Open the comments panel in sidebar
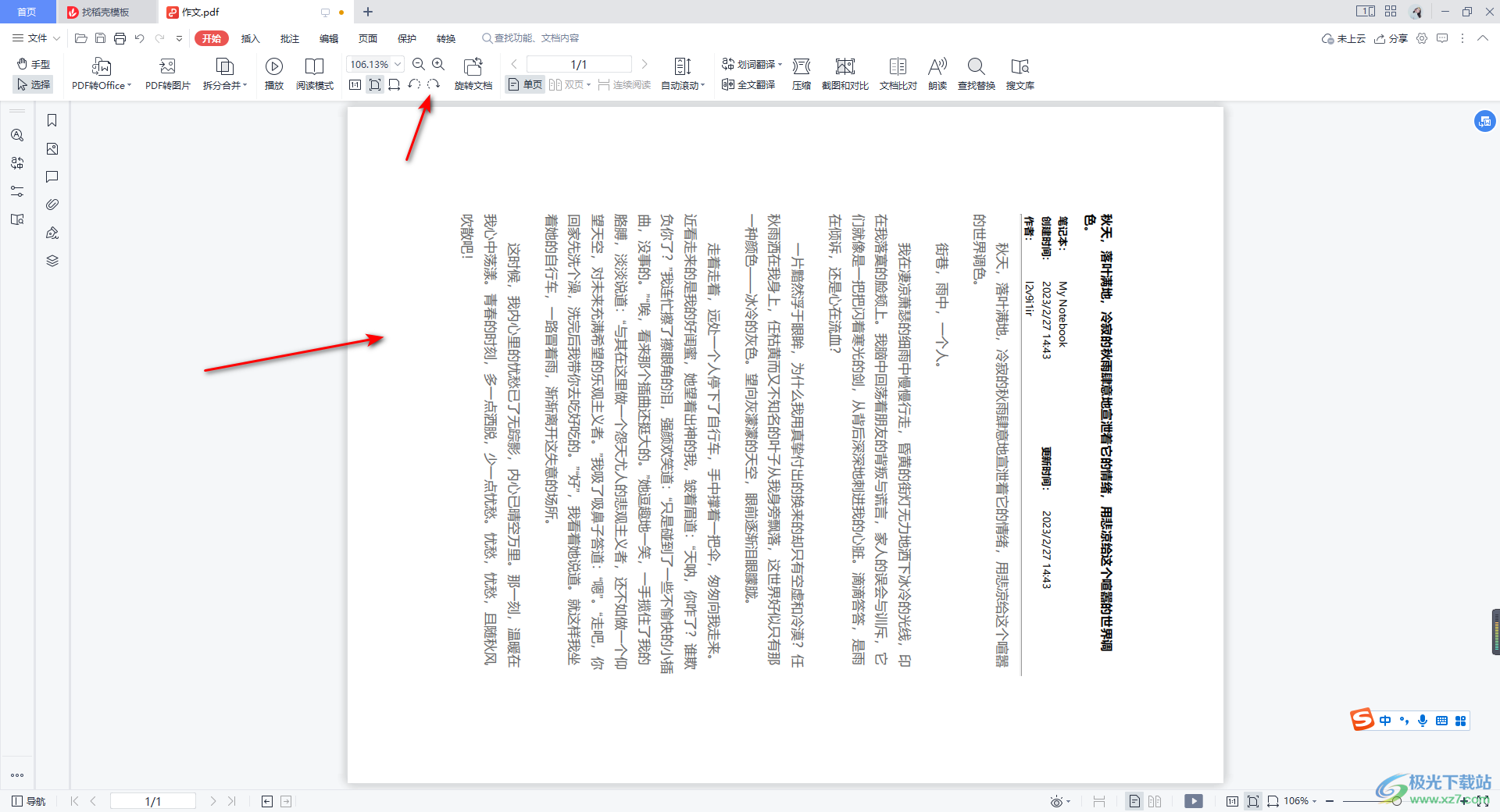This screenshot has width=1500, height=812. coord(52,176)
